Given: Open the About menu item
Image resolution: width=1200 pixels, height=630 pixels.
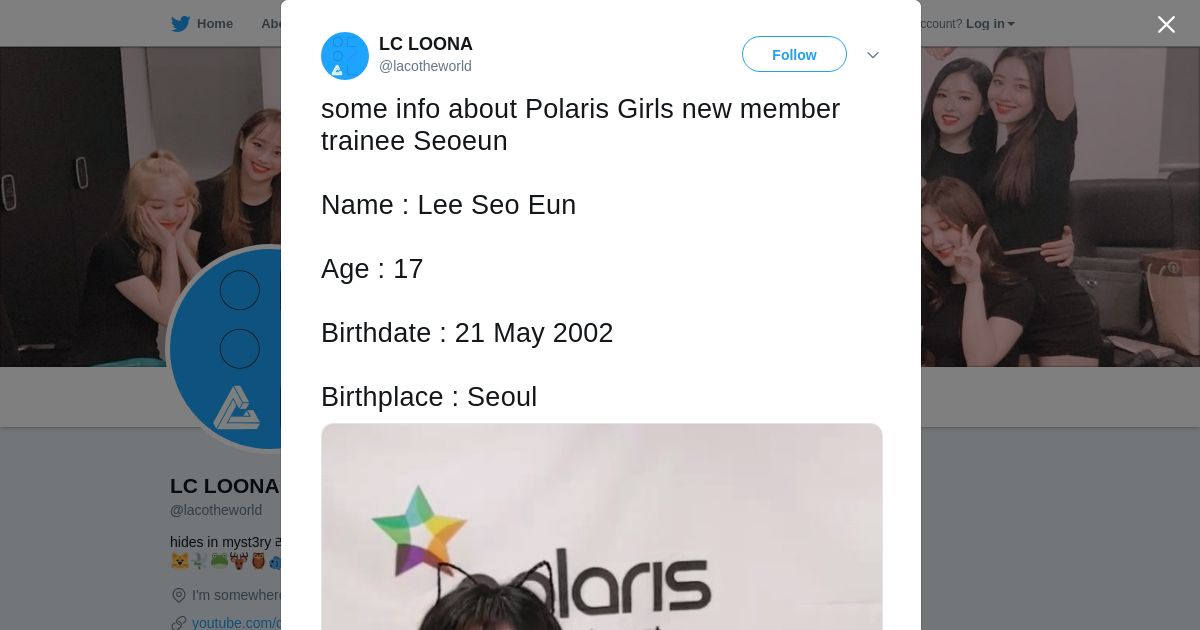Looking at the screenshot, I should pyautogui.click(x=271, y=24).
